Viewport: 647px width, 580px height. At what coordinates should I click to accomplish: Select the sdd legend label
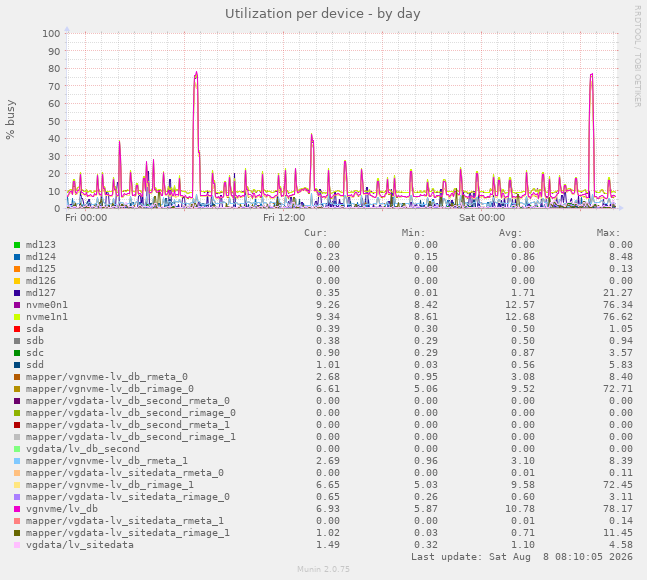click(x=35, y=365)
